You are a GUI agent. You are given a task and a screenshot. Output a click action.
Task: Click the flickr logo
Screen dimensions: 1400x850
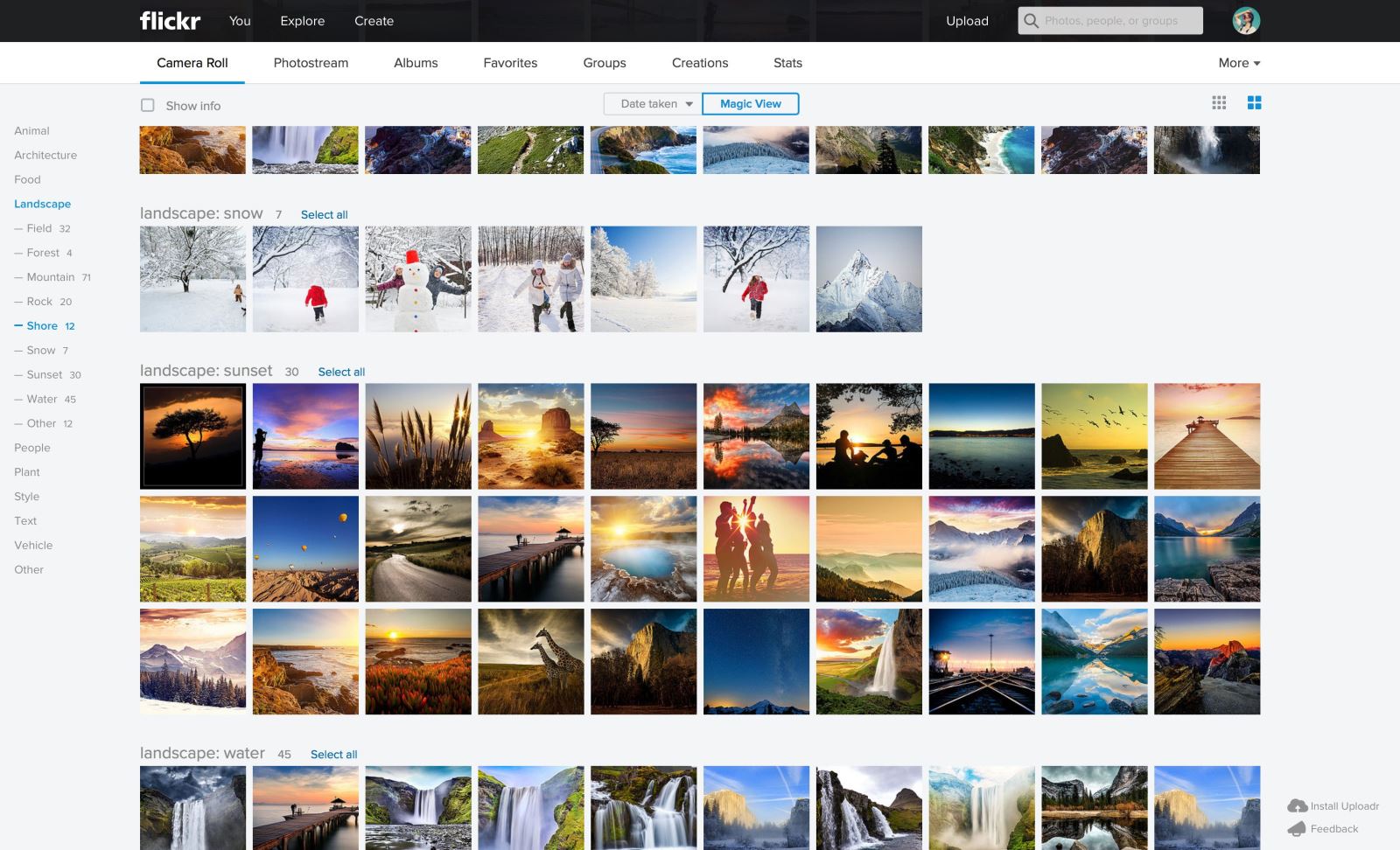point(171,20)
